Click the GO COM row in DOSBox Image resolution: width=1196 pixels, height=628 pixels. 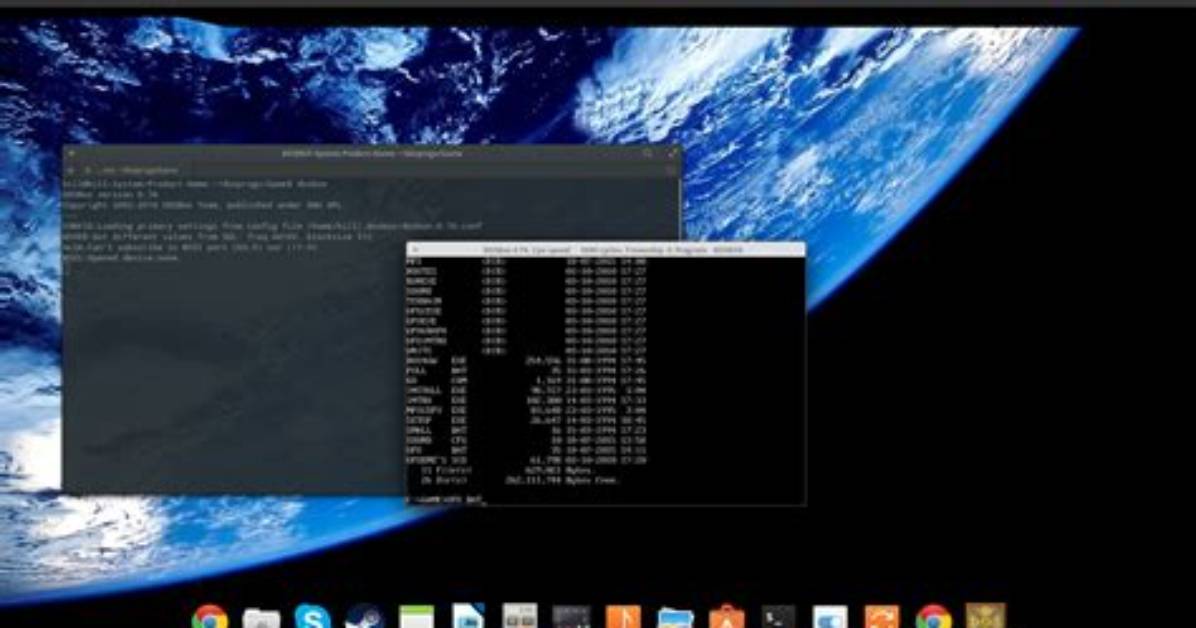click(526, 380)
